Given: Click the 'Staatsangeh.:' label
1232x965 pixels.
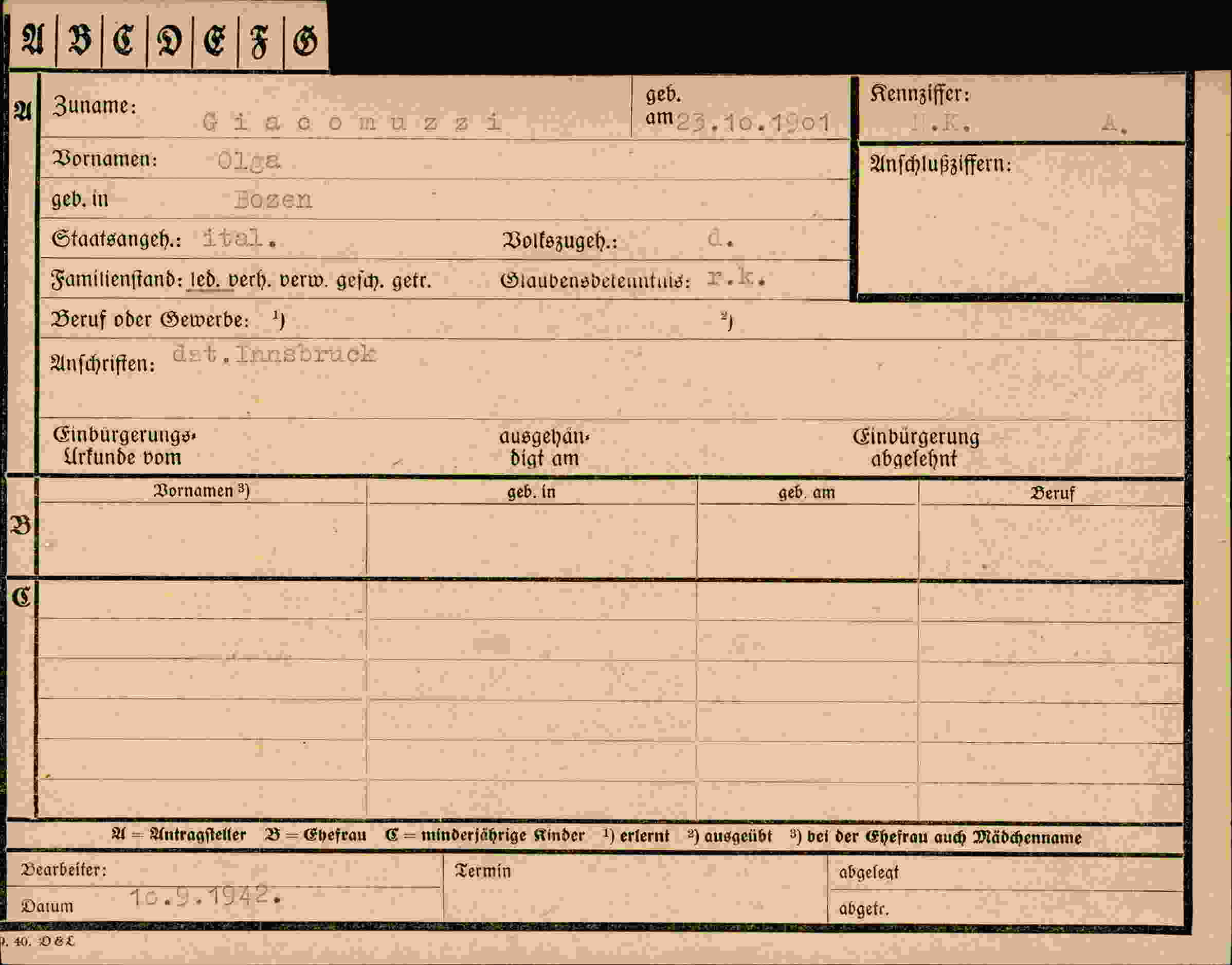Looking at the screenshot, I should click(x=116, y=239).
